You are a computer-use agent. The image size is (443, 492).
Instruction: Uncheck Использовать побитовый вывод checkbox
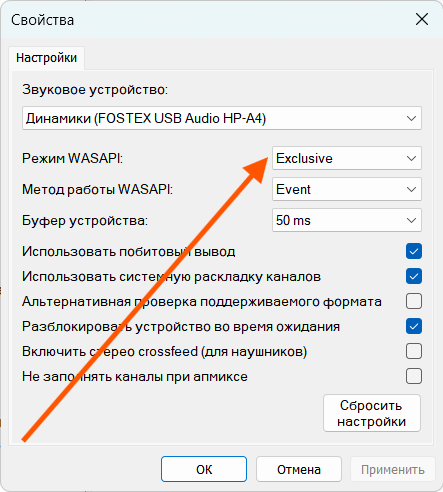[x=414, y=251]
